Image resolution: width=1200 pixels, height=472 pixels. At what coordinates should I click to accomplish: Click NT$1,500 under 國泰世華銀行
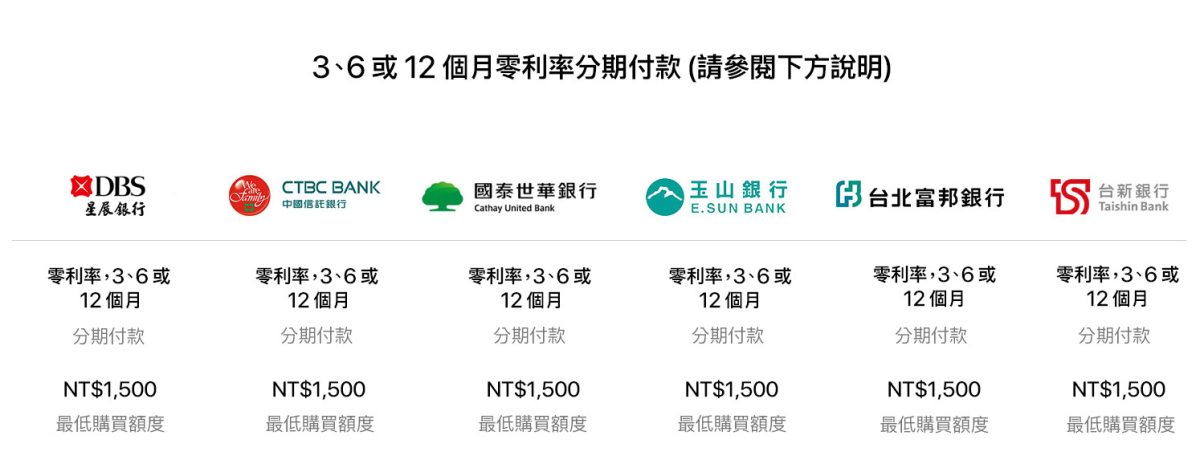(x=532, y=389)
